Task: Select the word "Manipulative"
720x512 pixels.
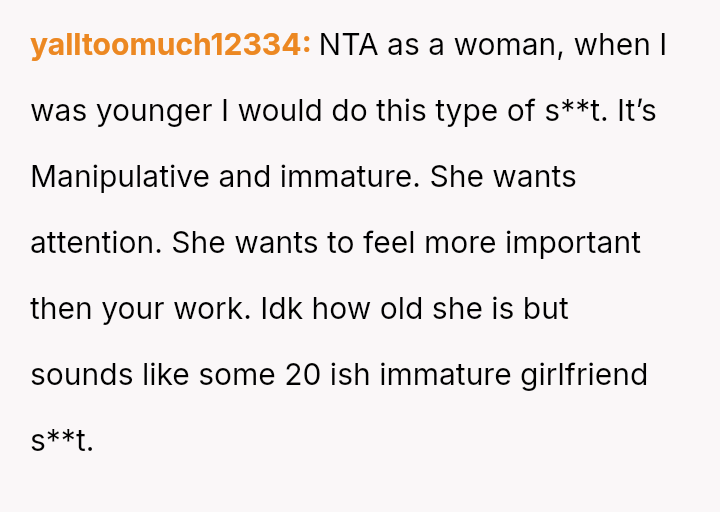Action: point(119,177)
